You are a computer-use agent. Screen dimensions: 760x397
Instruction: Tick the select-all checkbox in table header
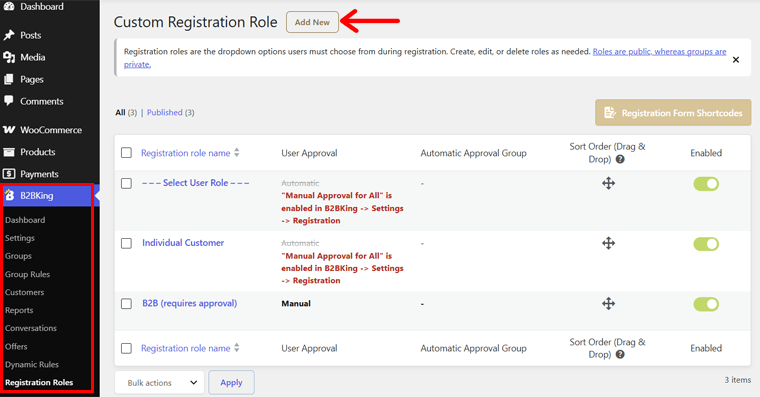[127, 153]
